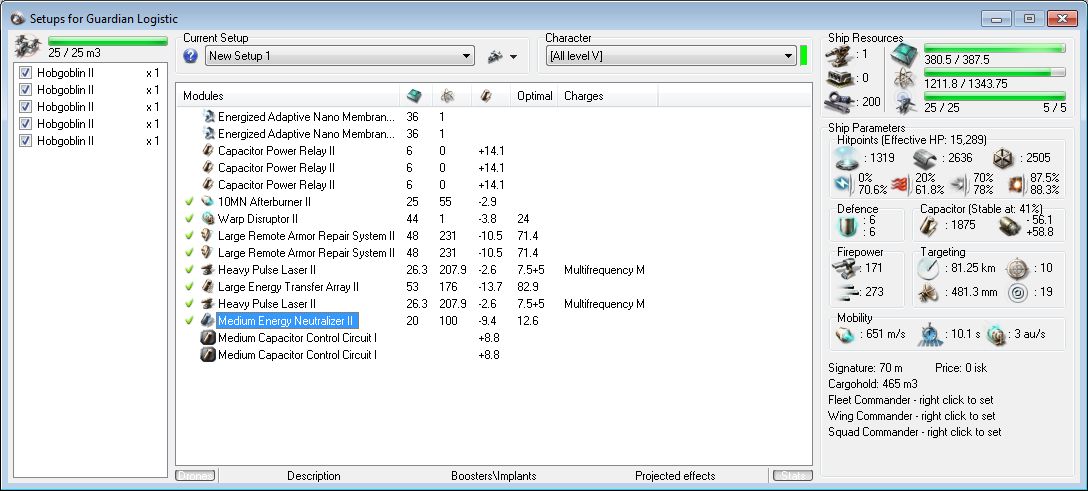Click the calibration icon showing 200
Screen dimensions: 1088x491
coord(839,102)
